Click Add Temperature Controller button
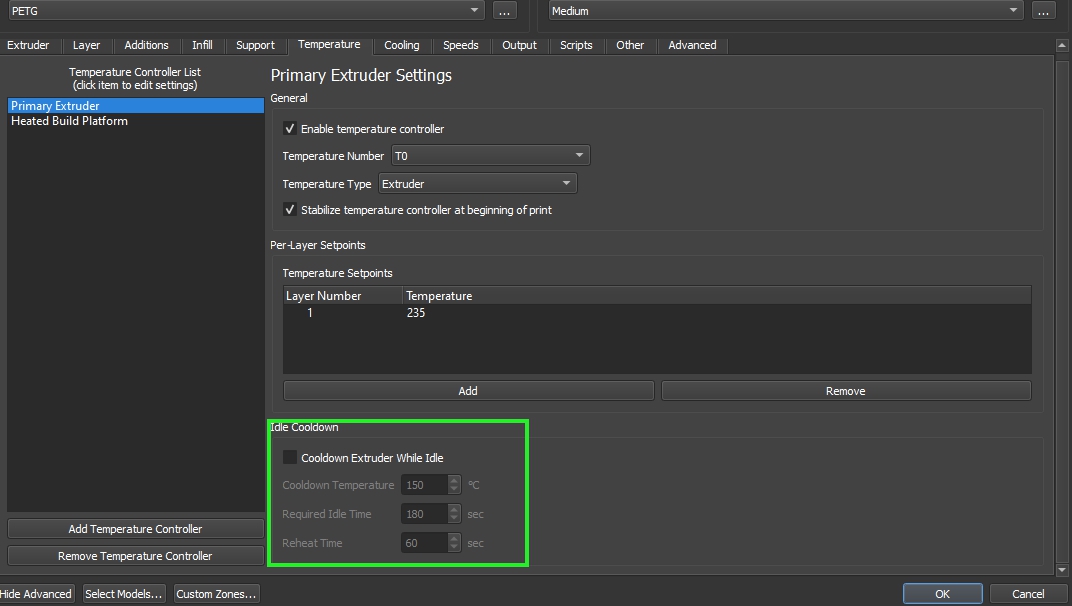The image size is (1072, 606). pos(135,529)
